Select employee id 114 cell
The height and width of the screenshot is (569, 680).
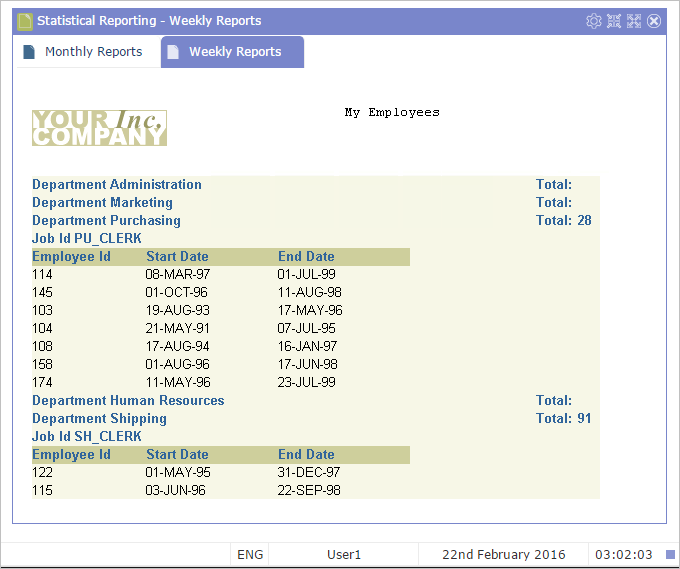pyautogui.click(x=42, y=275)
